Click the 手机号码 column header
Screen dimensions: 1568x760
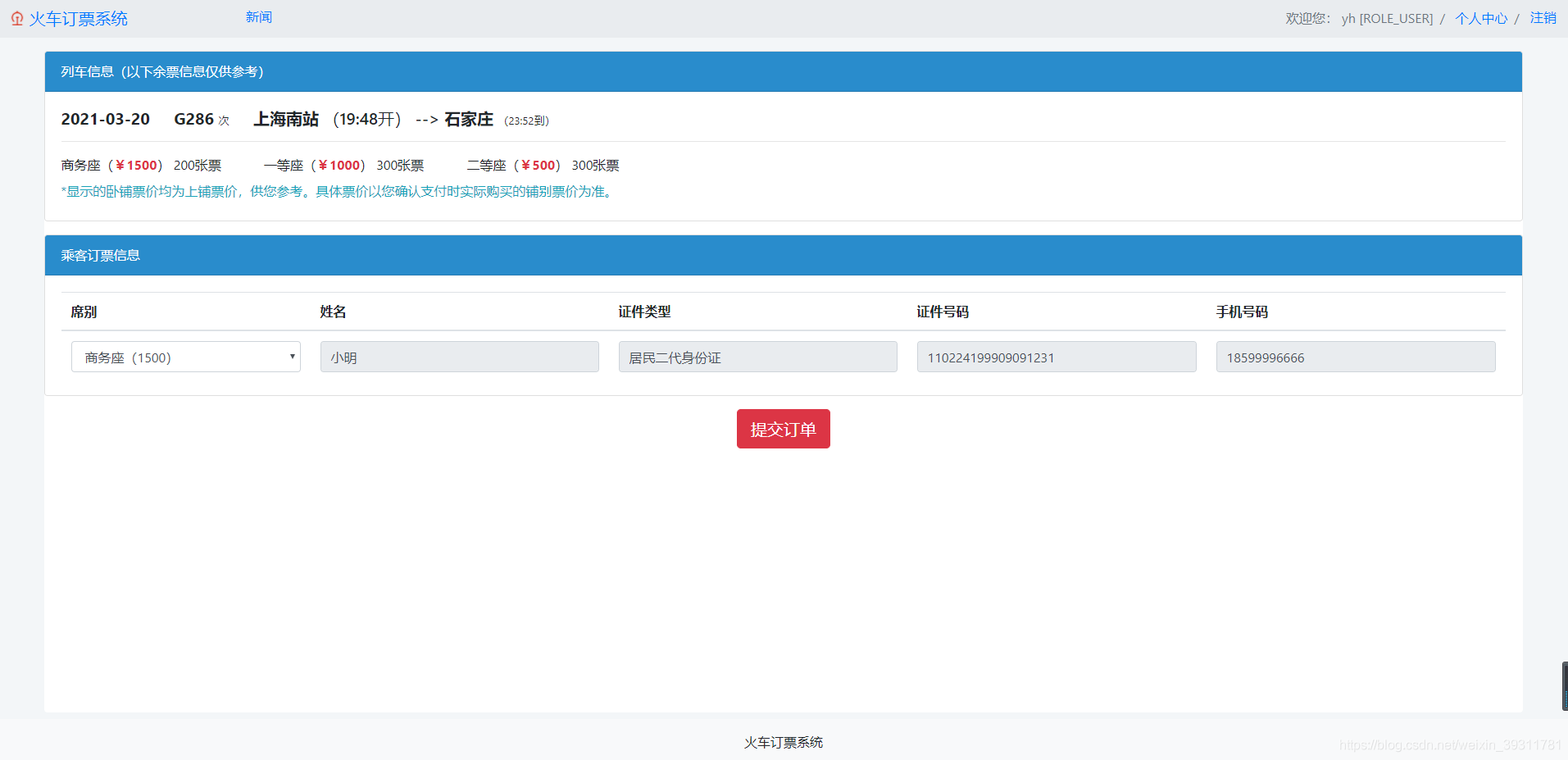(1242, 312)
